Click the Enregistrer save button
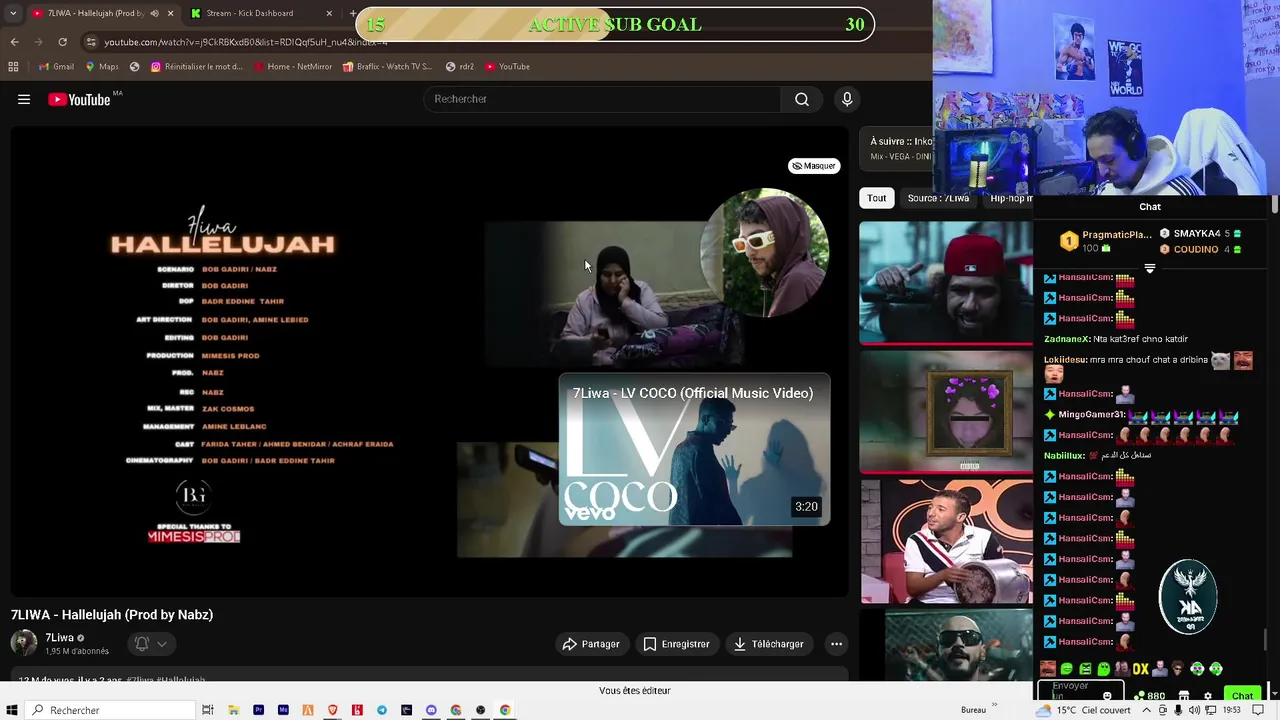This screenshot has height=720, width=1280. click(x=676, y=644)
